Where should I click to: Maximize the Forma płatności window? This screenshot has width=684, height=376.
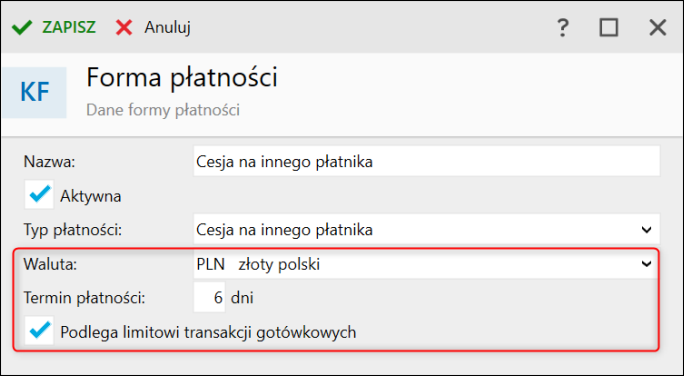point(609,27)
